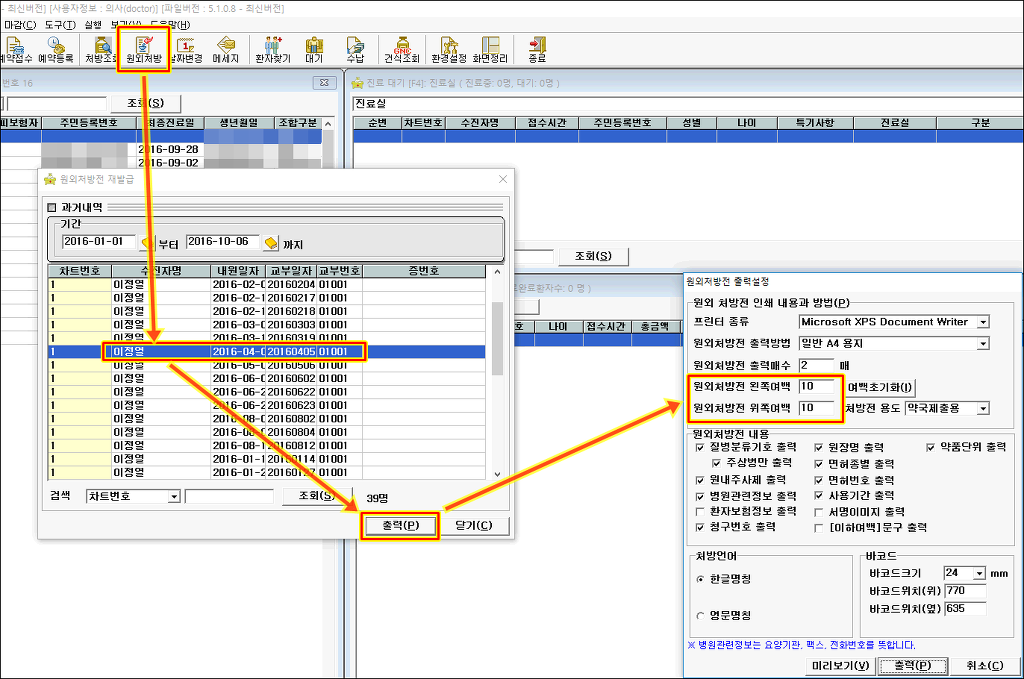The height and width of the screenshot is (679, 1024).
Task: Click the 환자찾기 patient search icon
Action: click(x=272, y=49)
